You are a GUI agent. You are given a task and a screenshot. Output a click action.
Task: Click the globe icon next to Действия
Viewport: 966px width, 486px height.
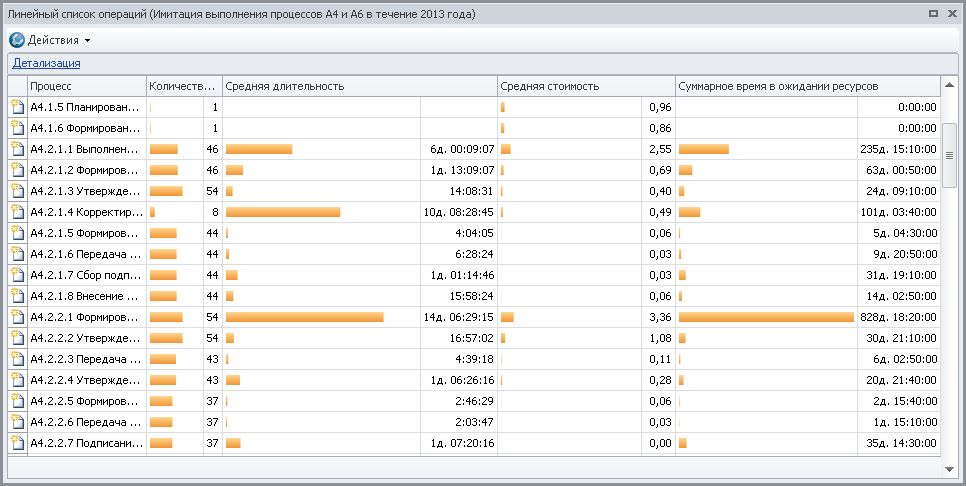[17, 40]
